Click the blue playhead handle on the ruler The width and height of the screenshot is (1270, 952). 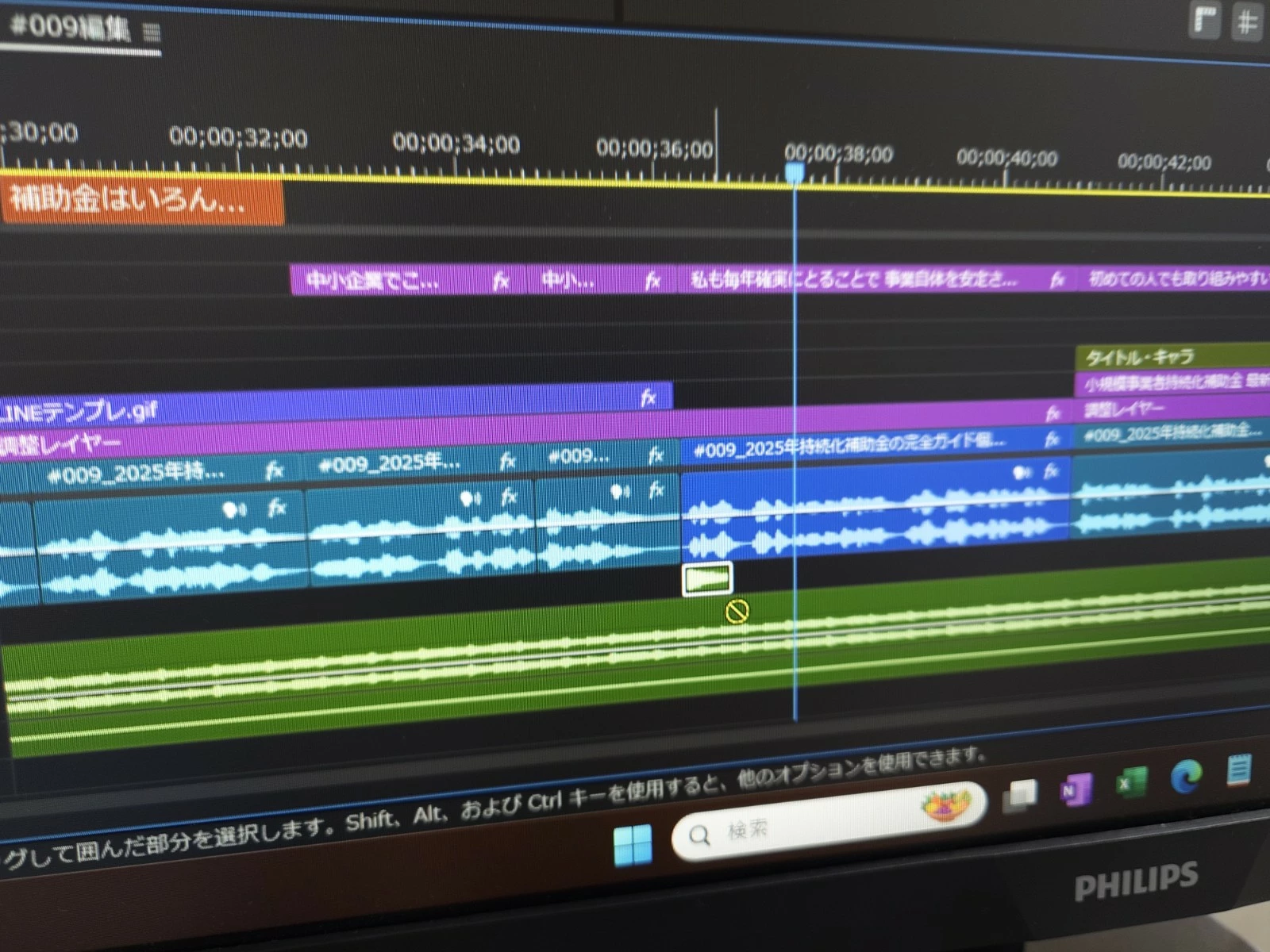795,172
